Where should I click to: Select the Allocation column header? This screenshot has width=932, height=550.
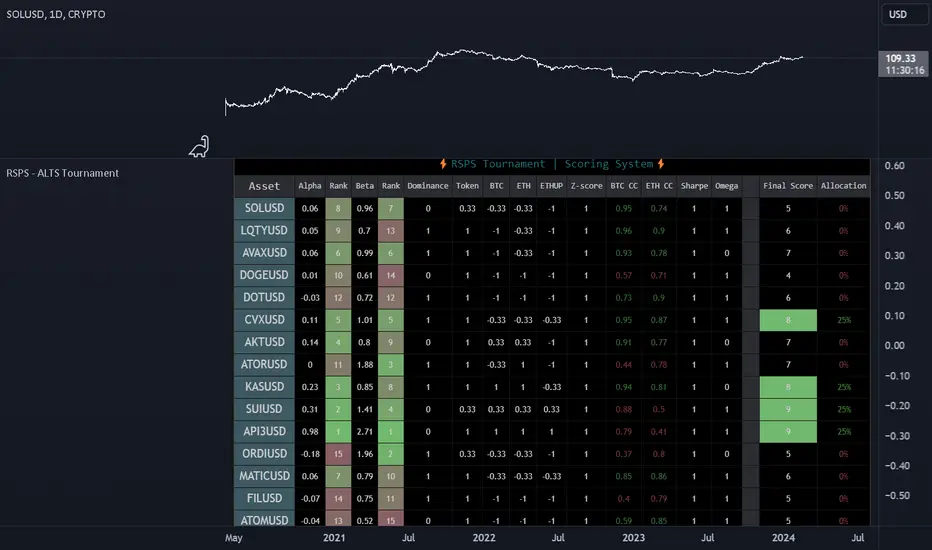[843, 186]
